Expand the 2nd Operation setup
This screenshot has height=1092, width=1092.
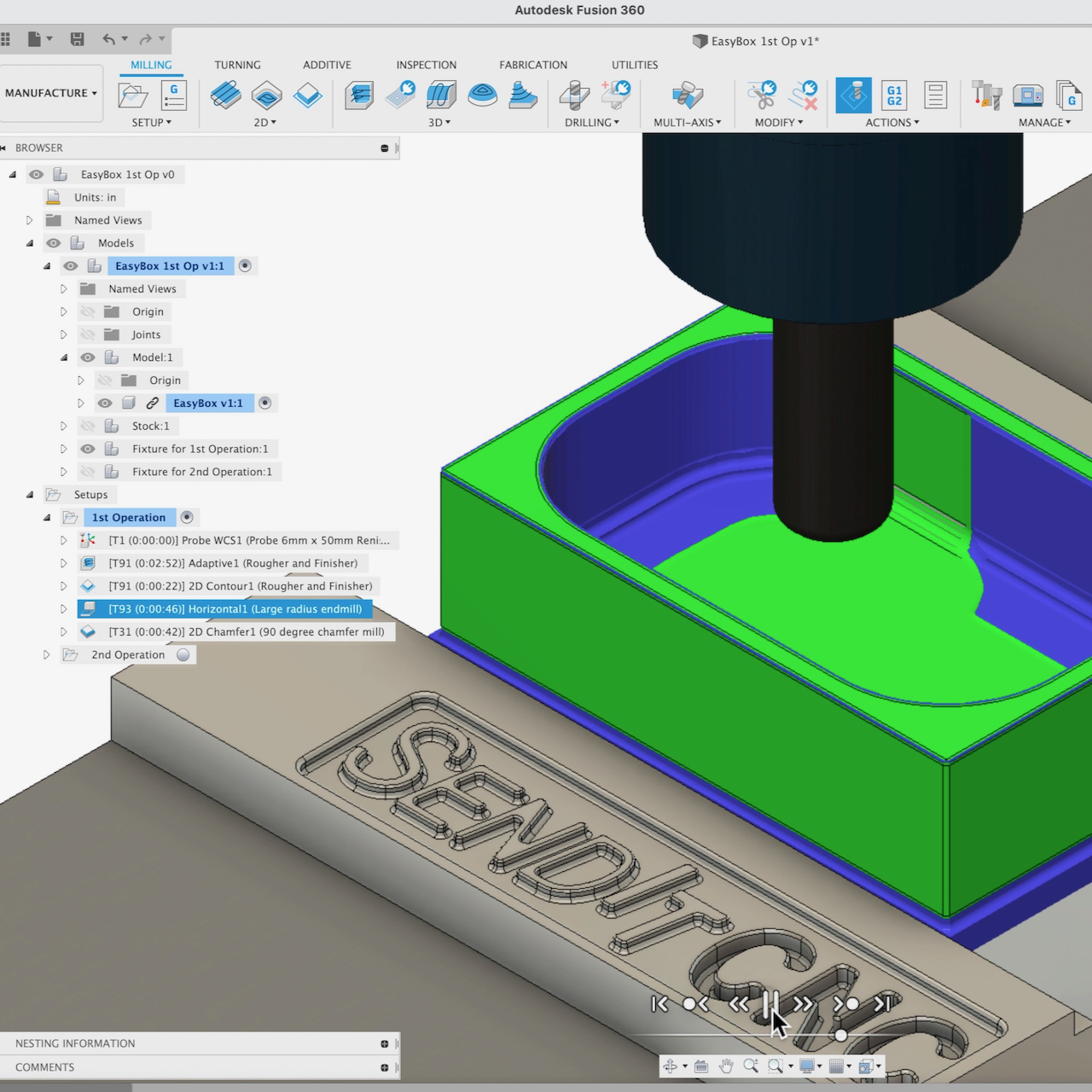point(46,655)
